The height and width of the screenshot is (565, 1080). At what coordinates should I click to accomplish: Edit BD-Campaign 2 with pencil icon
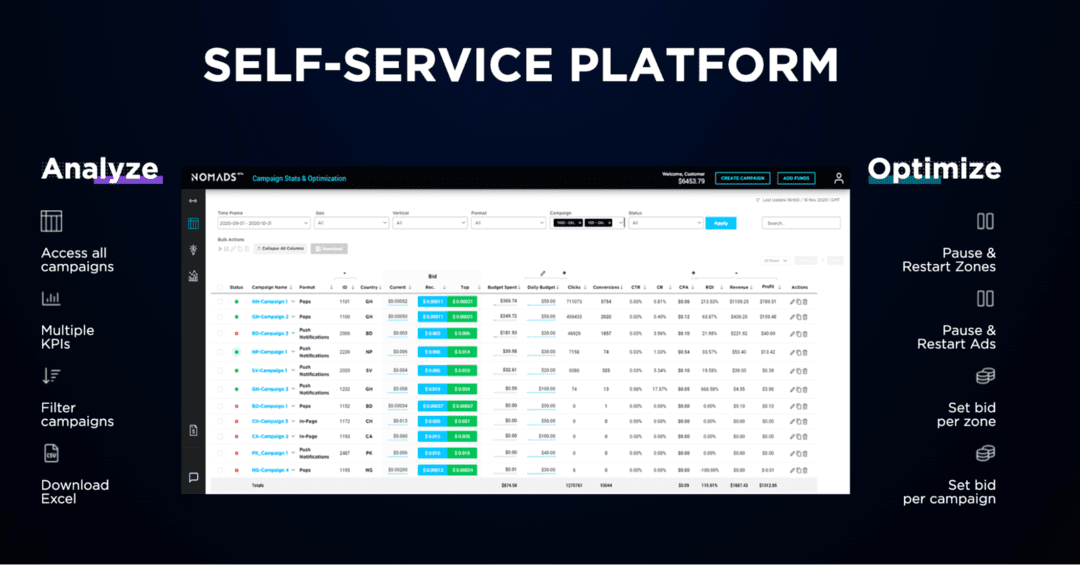(x=792, y=333)
